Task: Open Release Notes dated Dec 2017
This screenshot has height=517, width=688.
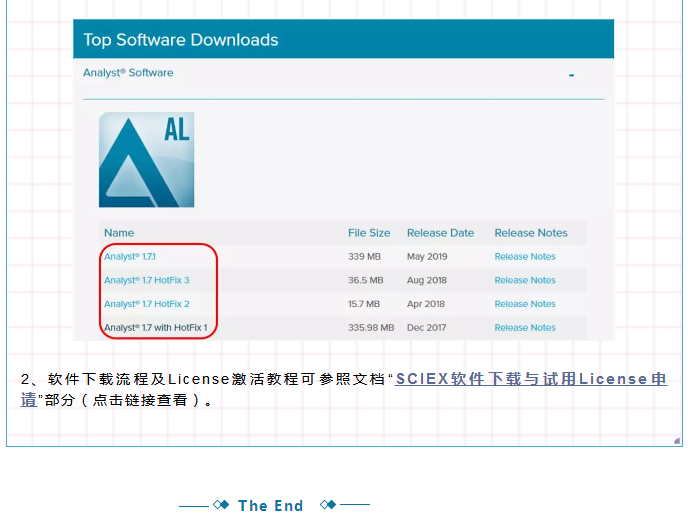Action: click(525, 328)
